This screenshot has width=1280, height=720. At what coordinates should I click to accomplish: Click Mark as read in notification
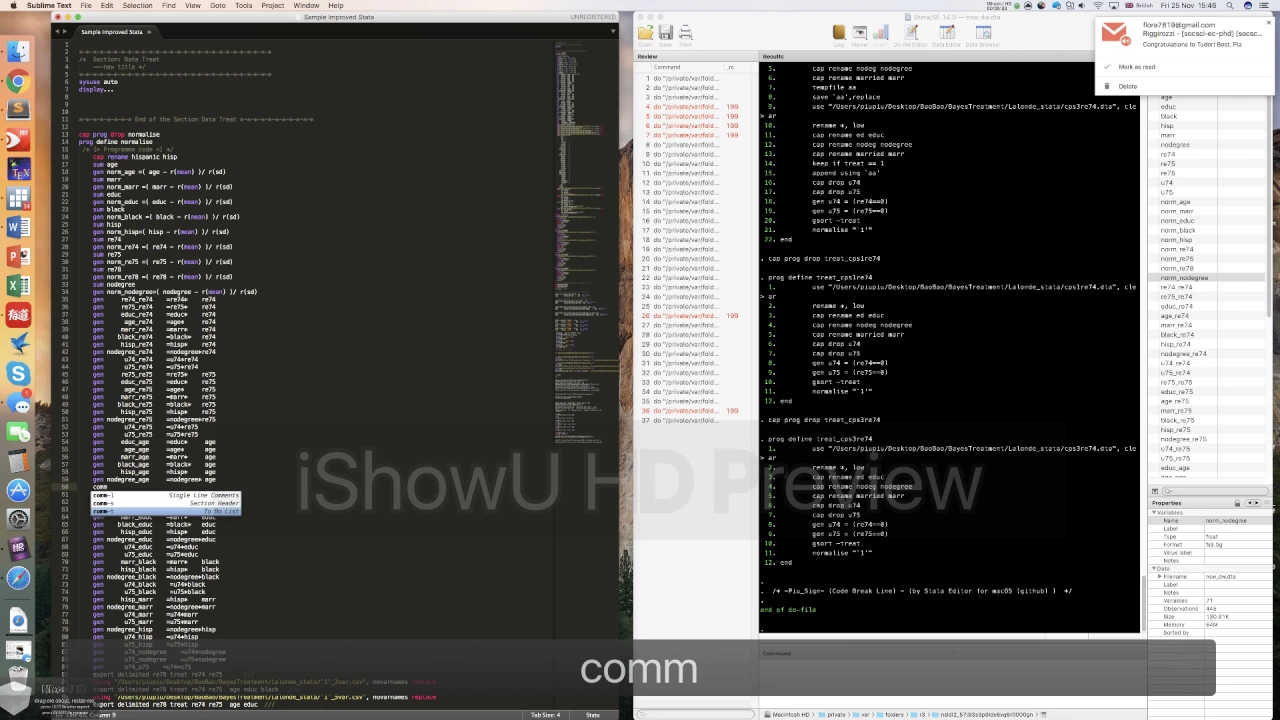[x=1137, y=67]
